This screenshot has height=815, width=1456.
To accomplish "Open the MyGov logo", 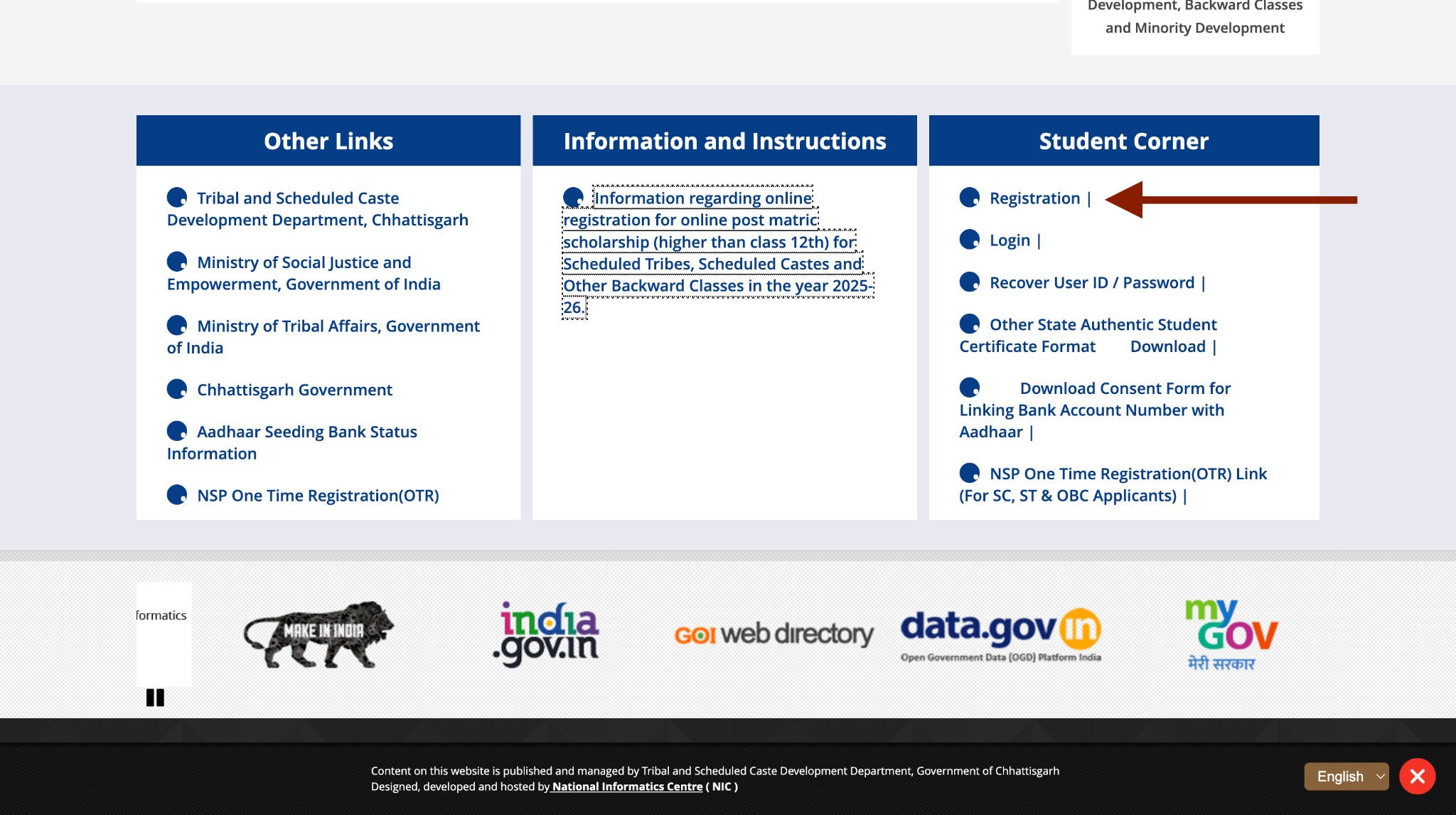I will (x=1231, y=634).
